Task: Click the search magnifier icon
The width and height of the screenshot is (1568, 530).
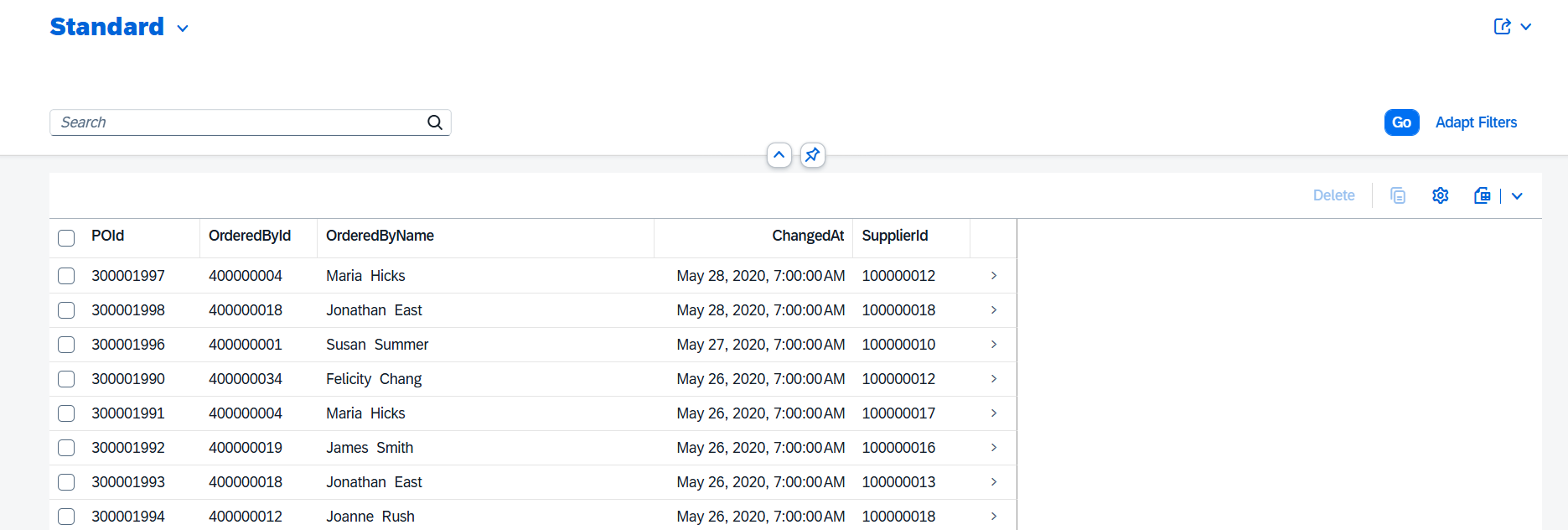Action: [435, 122]
